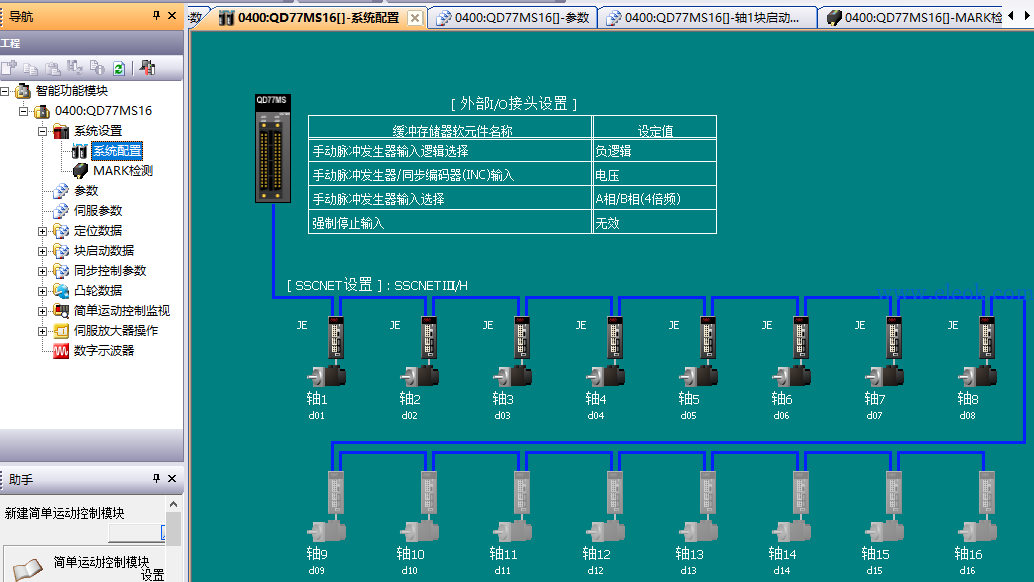
Task: Click the right arrow to show later tabs
Action: (1026, 16)
